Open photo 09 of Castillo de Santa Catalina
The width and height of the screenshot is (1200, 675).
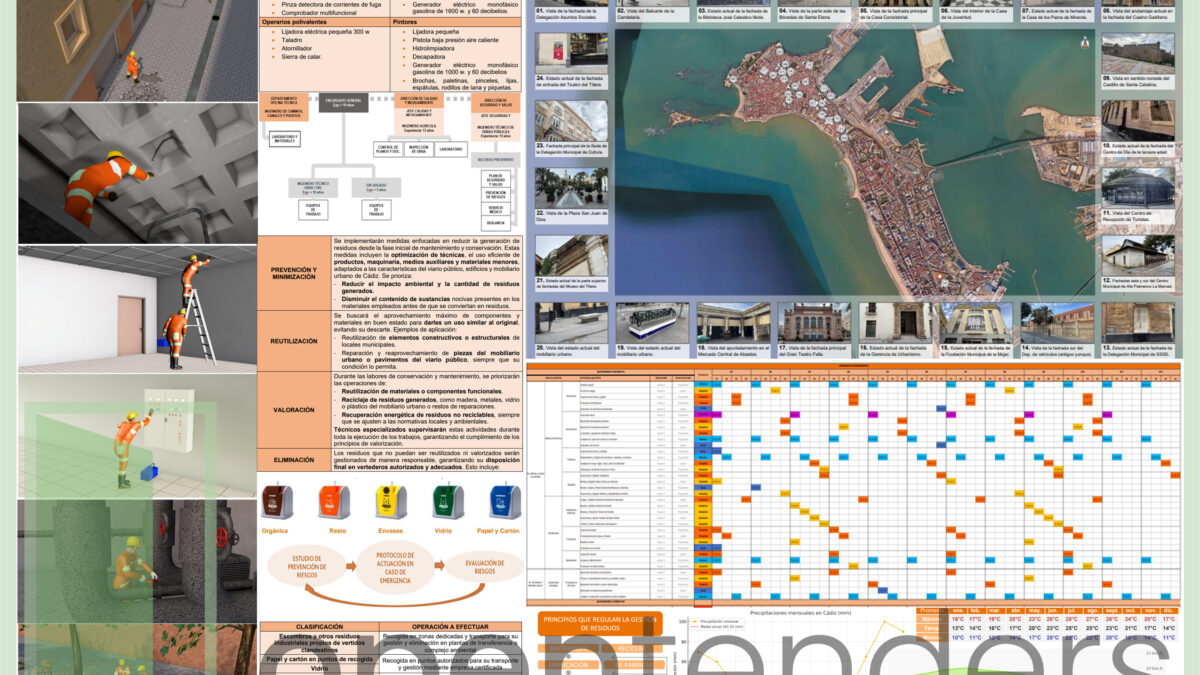[1138, 52]
